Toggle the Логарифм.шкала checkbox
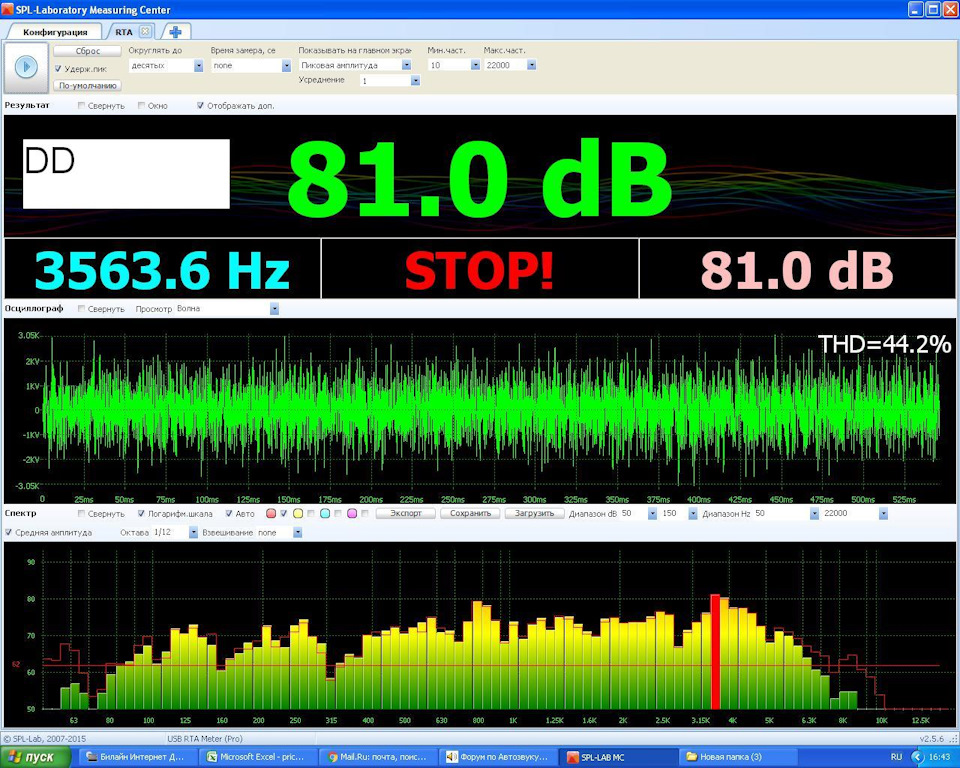Viewport: 960px width, 768px height. (x=141, y=514)
